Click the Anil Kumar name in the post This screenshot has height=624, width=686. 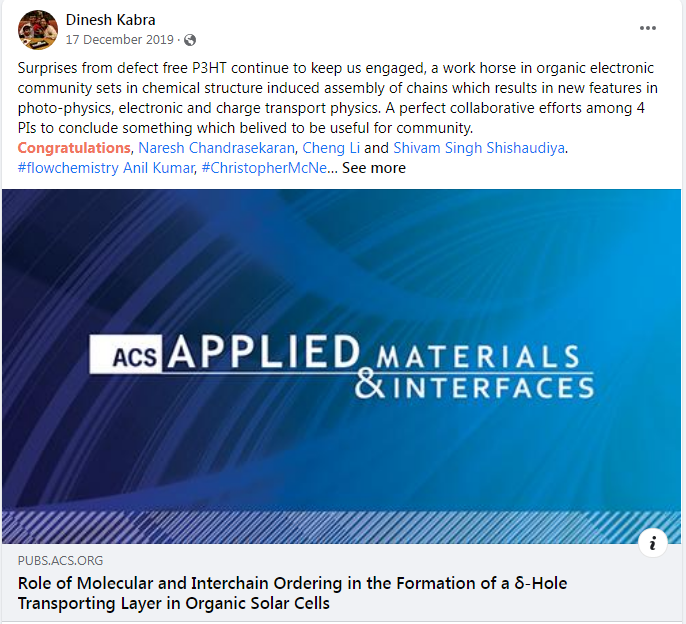(165, 168)
